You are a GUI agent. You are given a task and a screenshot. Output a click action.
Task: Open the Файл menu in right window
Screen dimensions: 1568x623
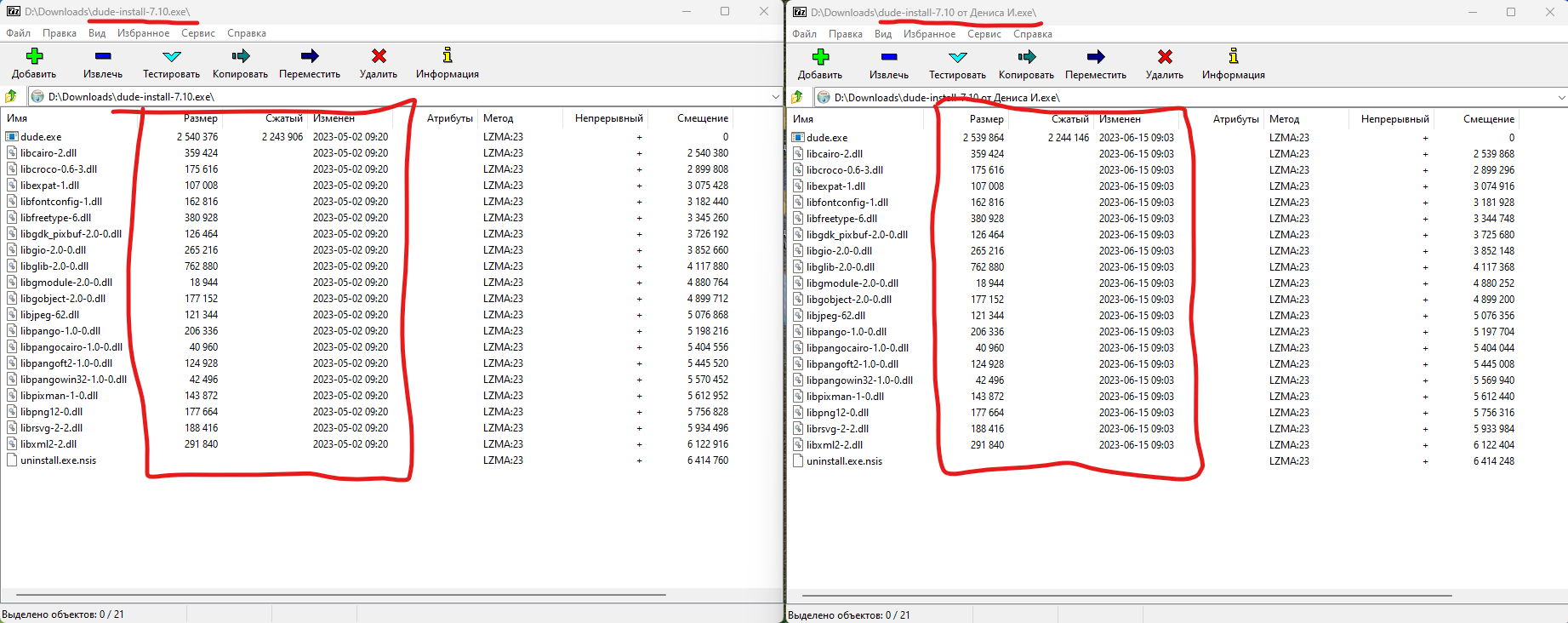805,34
